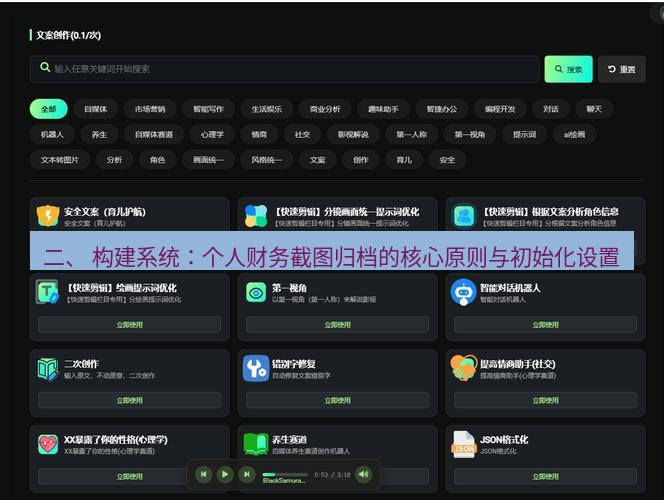Click the JSON file icon
664x500 pixels.
(x=464, y=445)
